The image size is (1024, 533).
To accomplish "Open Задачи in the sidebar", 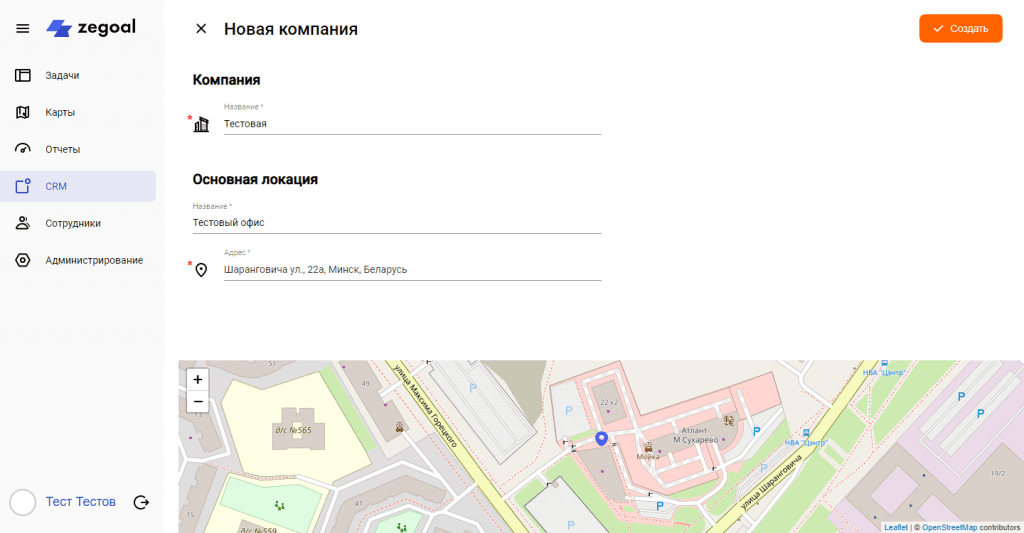I will (x=62, y=75).
